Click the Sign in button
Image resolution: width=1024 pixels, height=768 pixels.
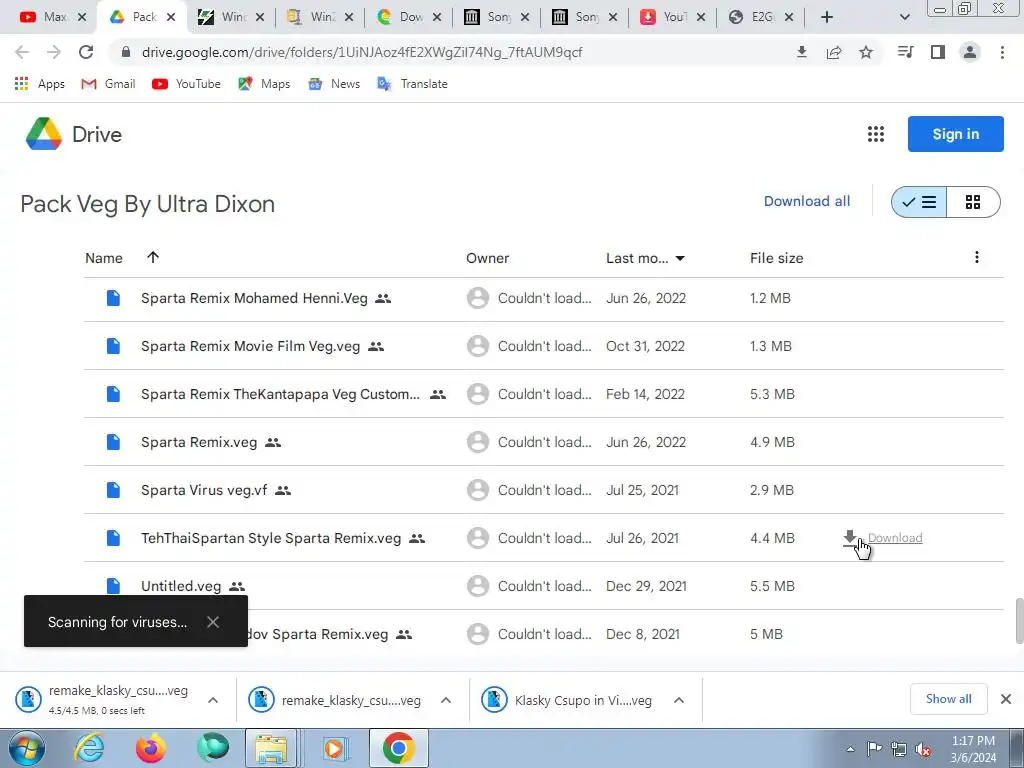pos(955,134)
